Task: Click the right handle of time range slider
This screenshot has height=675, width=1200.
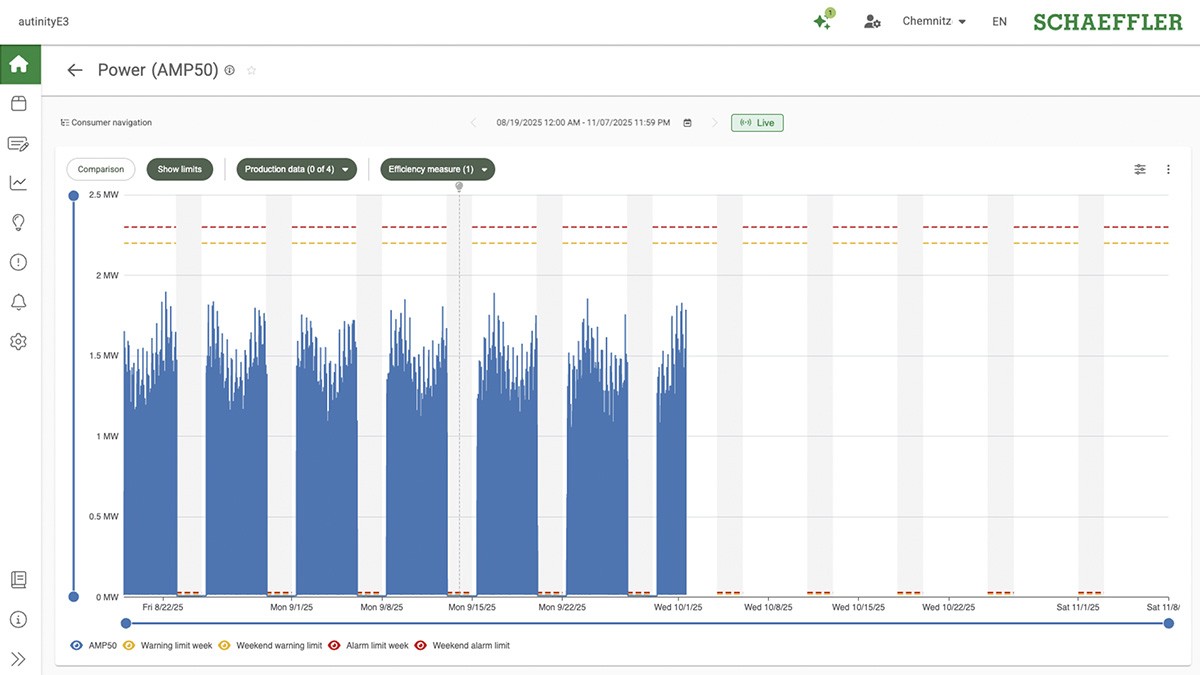Action: click(x=1169, y=624)
